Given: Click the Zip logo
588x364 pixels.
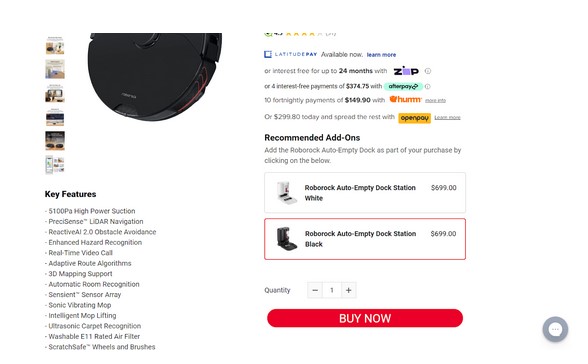Looking at the screenshot, I should coord(406,70).
